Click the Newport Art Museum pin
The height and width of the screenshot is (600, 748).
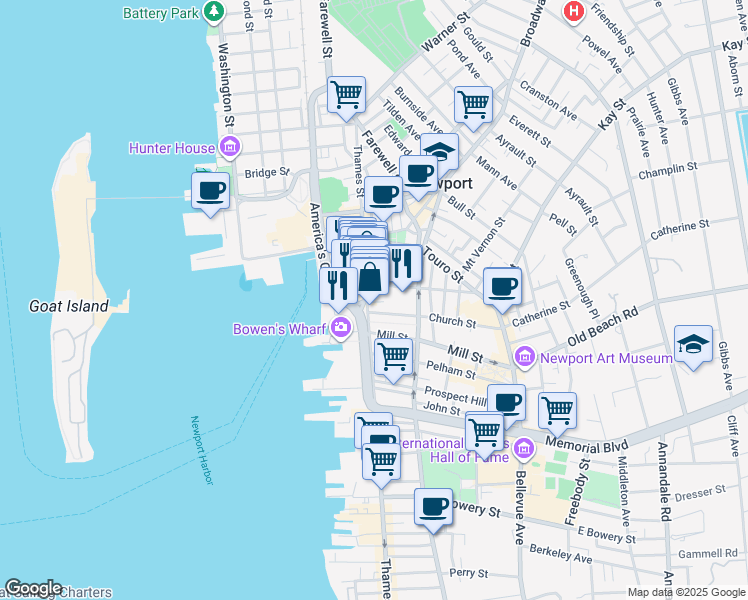click(526, 358)
